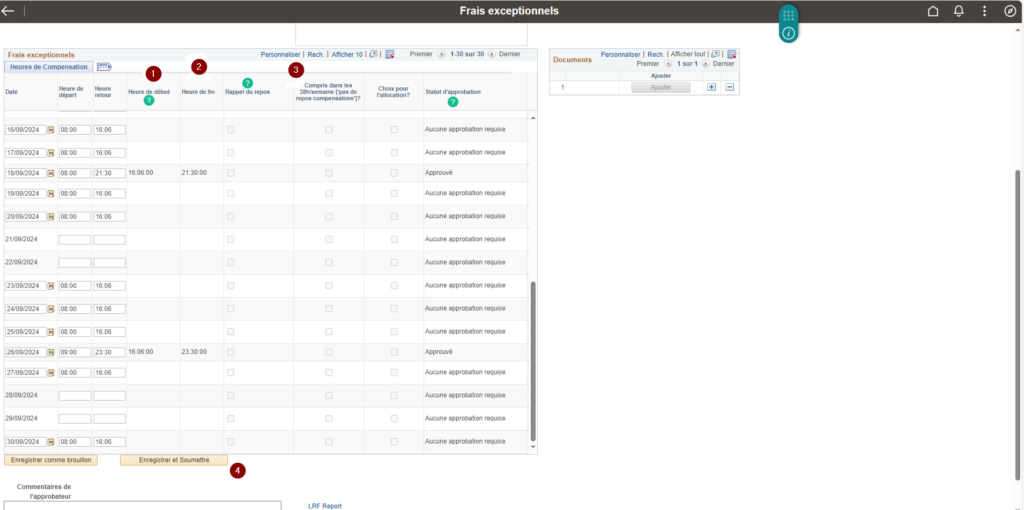Open the NavBar compass icon
This screenshot has height=510, width=1024.
click(1010, 11)
